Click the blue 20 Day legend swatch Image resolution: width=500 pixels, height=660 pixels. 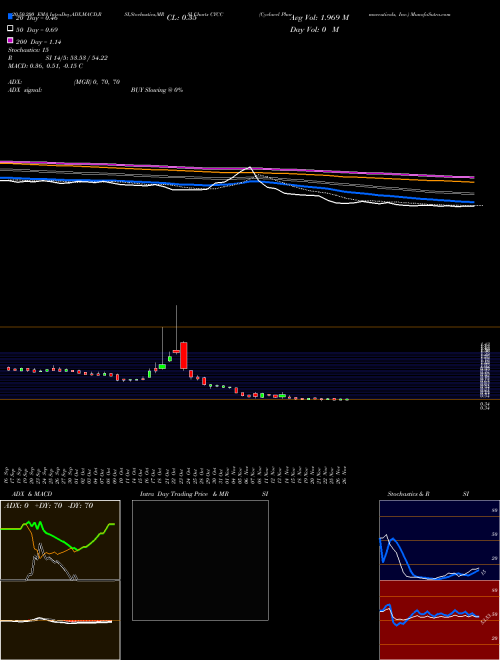point(10,17)
